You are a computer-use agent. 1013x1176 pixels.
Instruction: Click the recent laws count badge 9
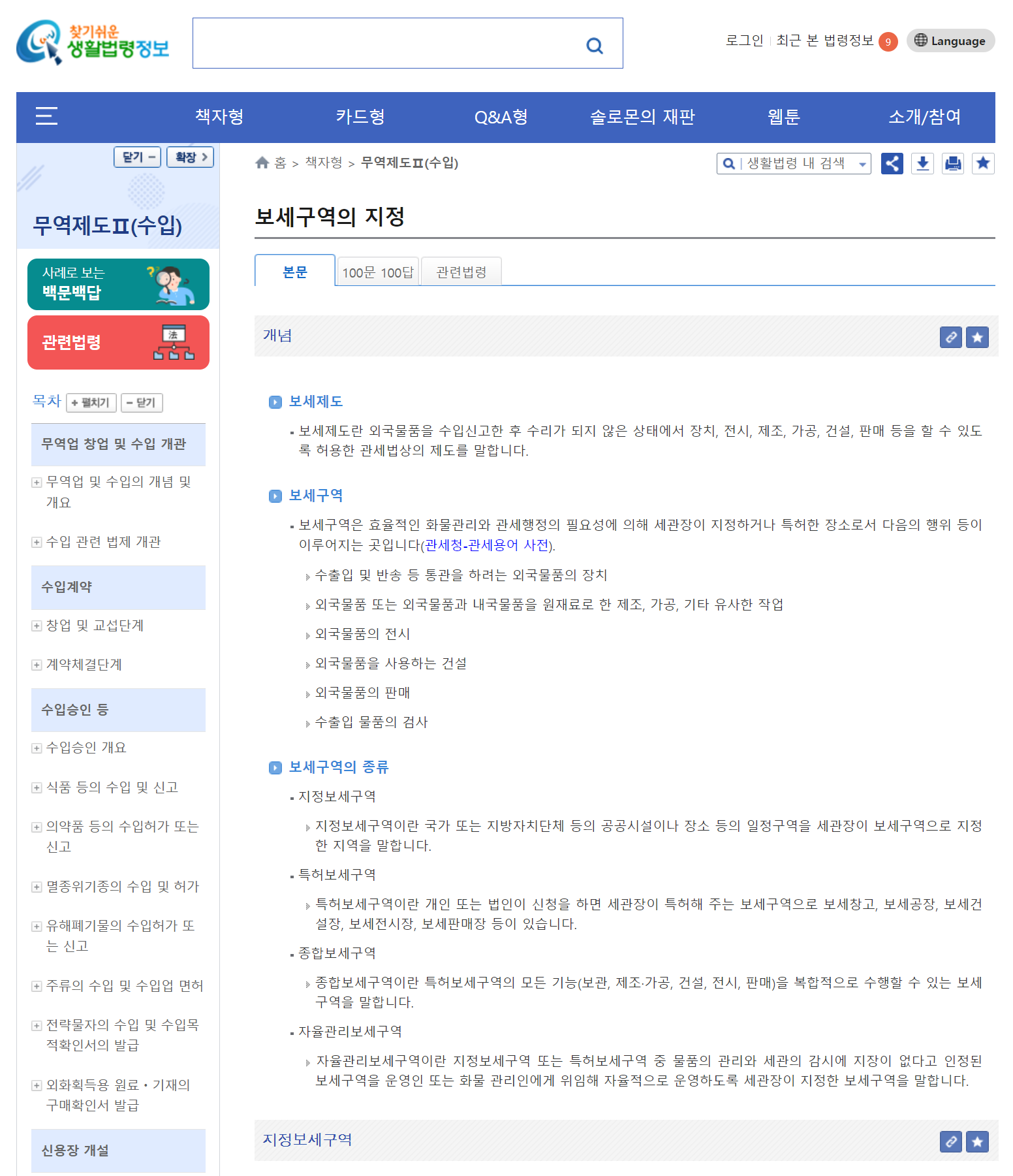(x=888, y=42)
